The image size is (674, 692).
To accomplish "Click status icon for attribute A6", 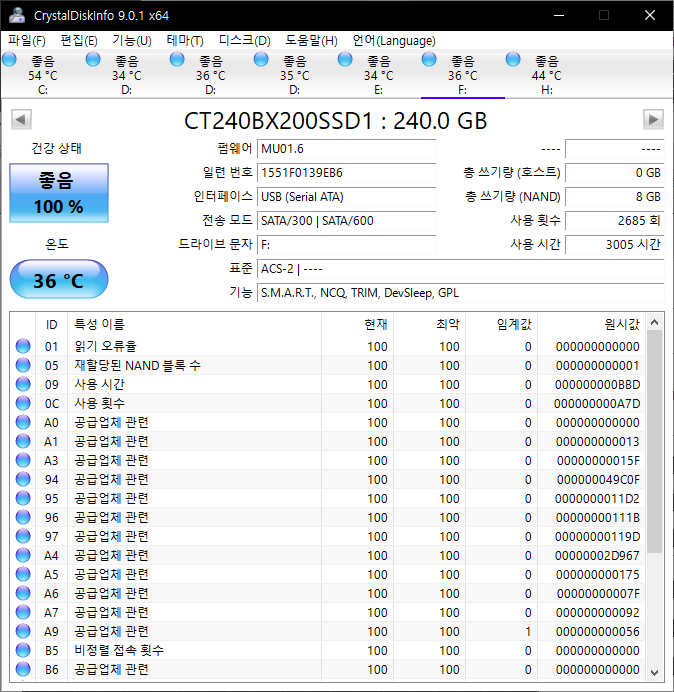I will click(x=23, y=593).
